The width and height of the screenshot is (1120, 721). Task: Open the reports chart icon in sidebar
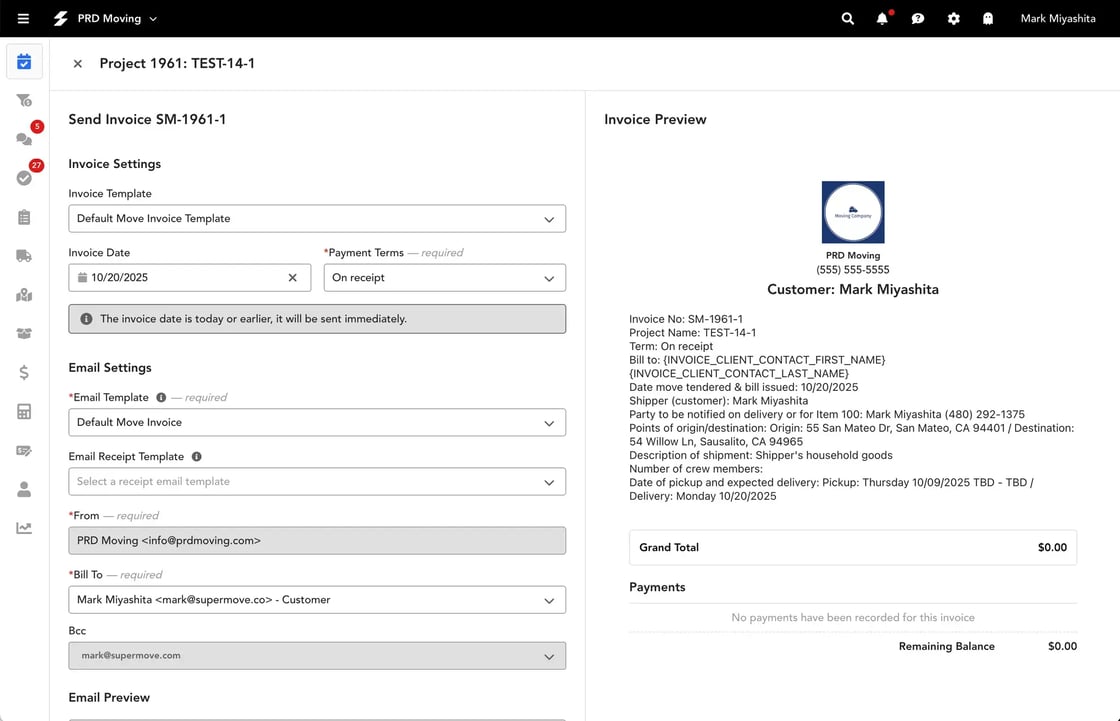(24, 527)
